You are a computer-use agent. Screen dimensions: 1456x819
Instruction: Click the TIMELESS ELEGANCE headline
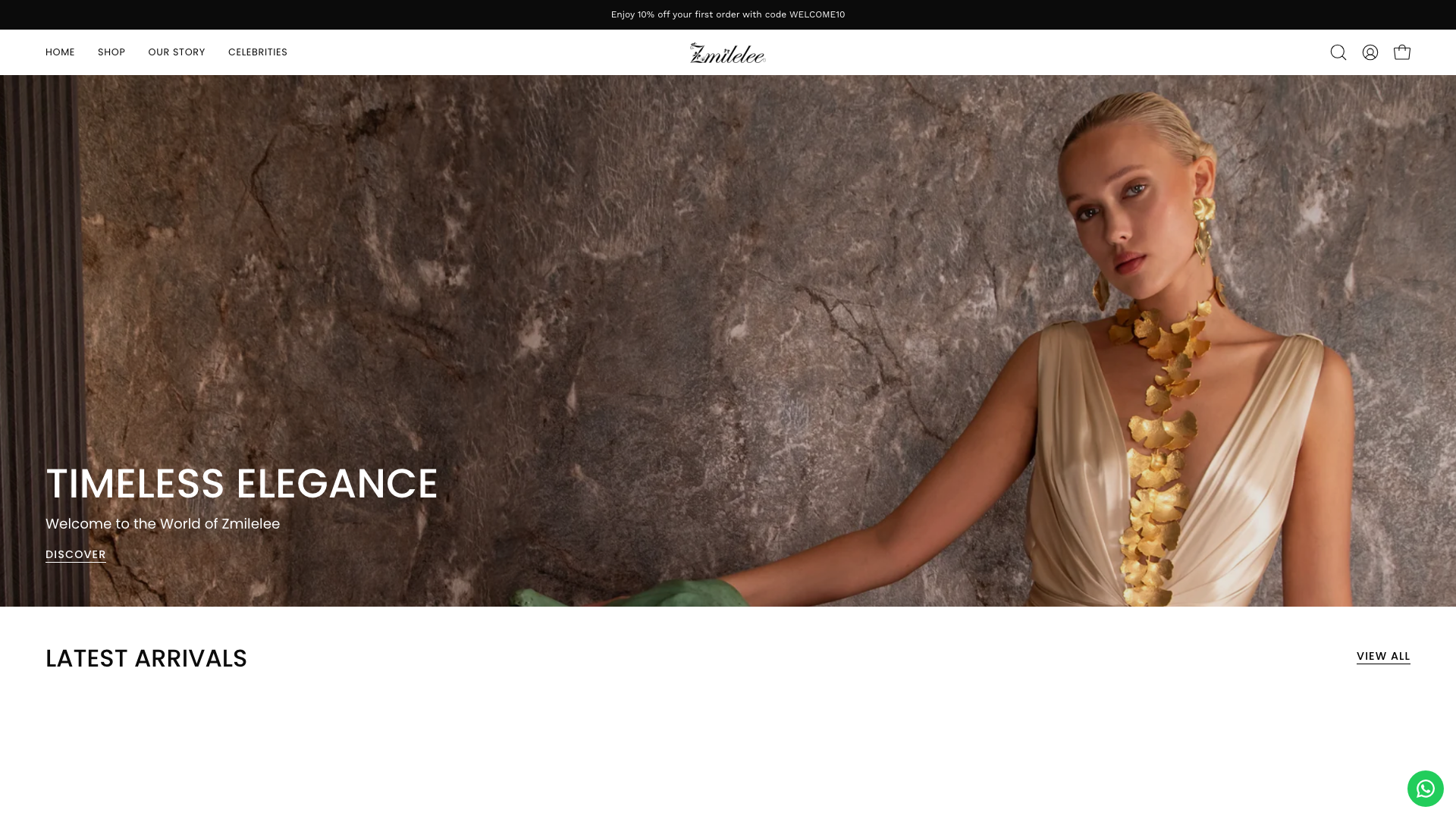242,484
